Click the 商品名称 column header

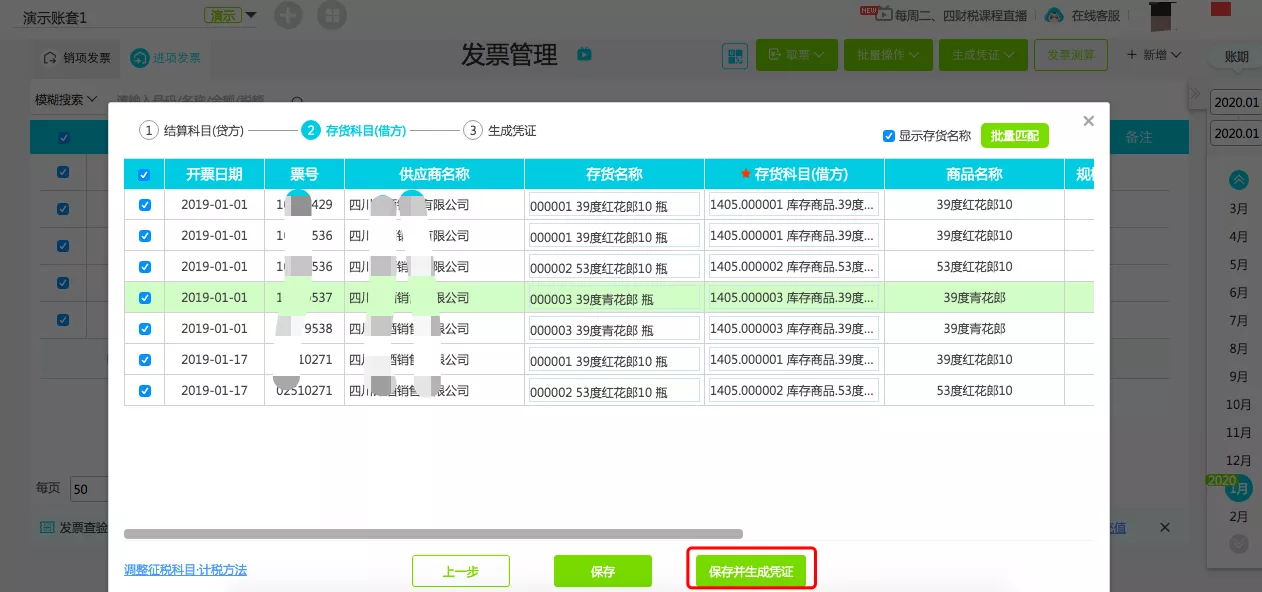point(974,174)
